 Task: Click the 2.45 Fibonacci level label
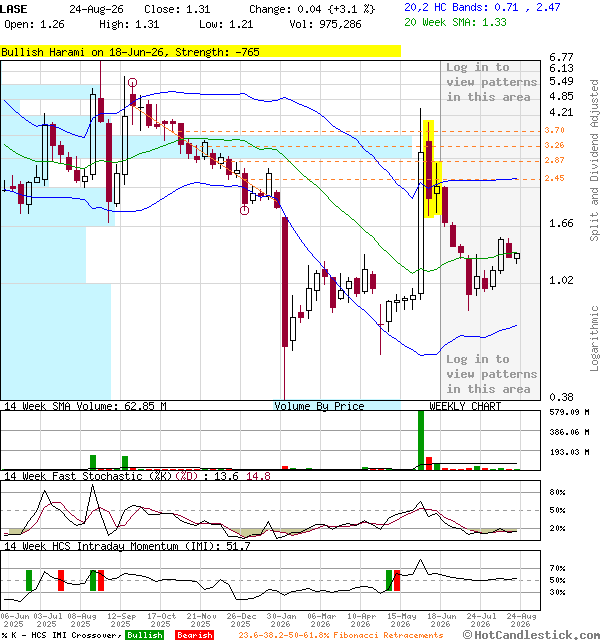pyautogui.click(x=554, y=178)
